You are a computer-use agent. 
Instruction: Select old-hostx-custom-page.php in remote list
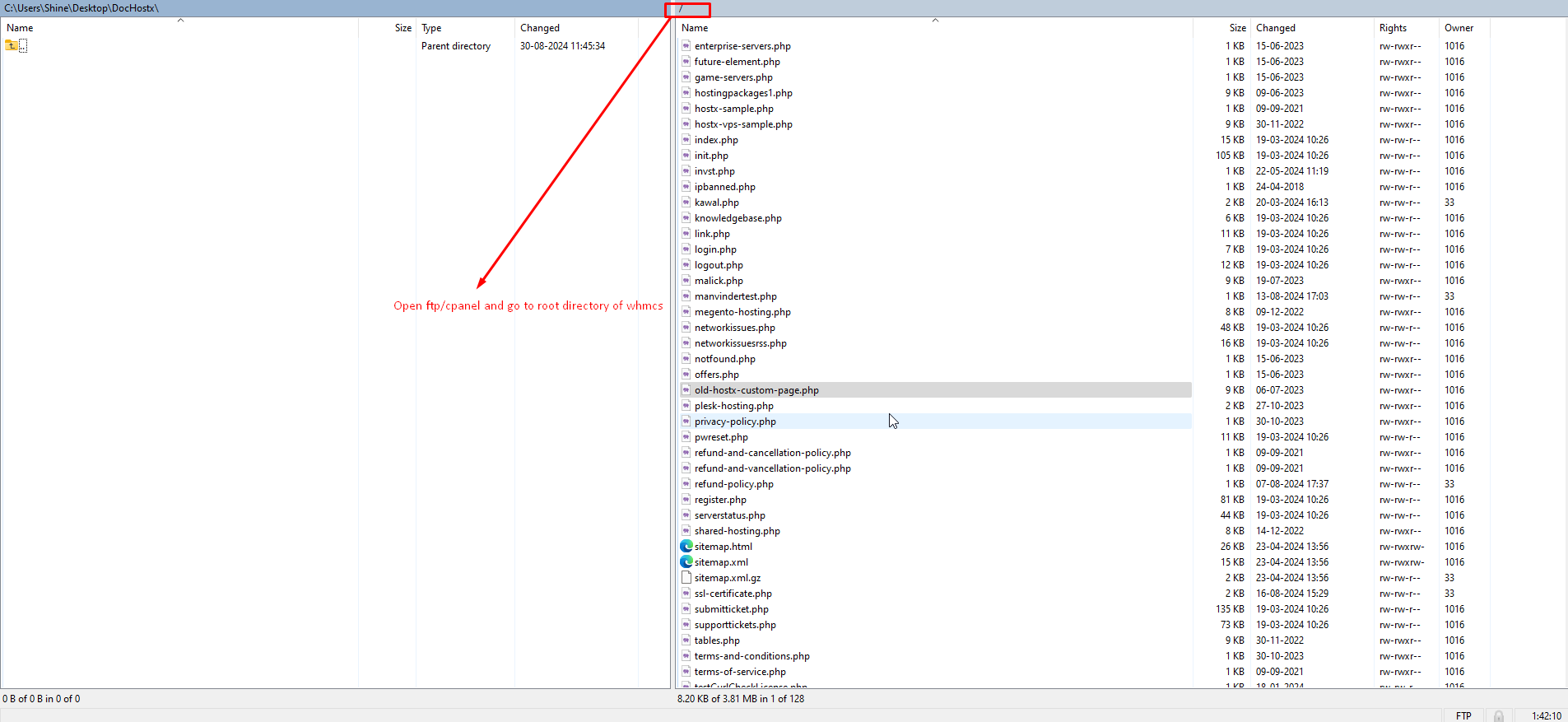(756, 390)
